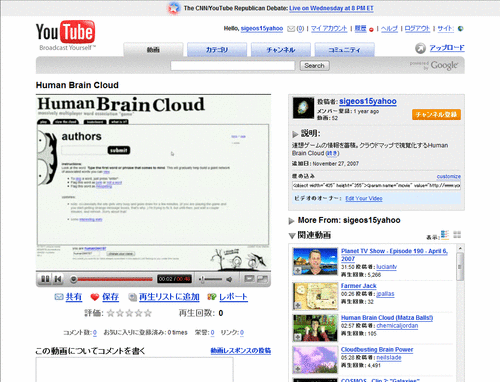Click the 履歴 history link
The height and width of the screenshot is (382, 500).
(x=360, y=29)
